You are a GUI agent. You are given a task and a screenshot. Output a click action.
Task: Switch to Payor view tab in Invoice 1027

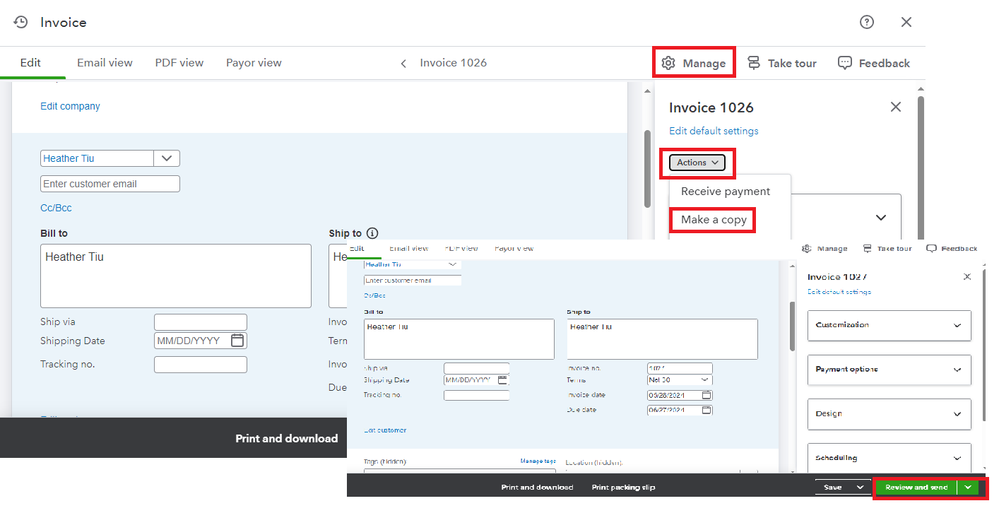pyautogui.click(x=514, y=248)
